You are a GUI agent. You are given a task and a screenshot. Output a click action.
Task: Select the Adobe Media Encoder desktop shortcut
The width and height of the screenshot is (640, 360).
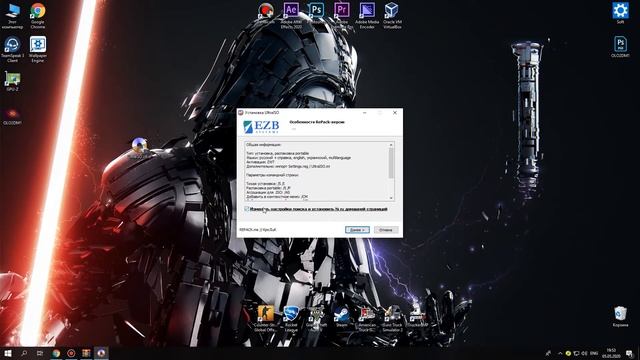tap(367, 16)
